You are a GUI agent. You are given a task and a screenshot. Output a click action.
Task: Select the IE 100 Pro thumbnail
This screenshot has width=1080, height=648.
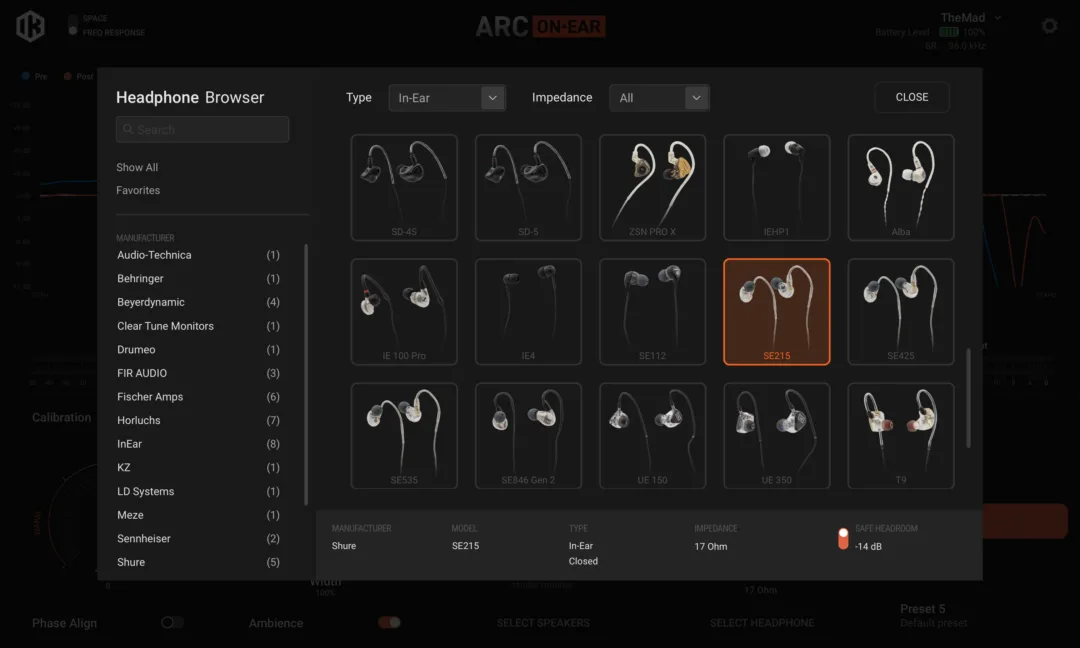click(404, 312)
